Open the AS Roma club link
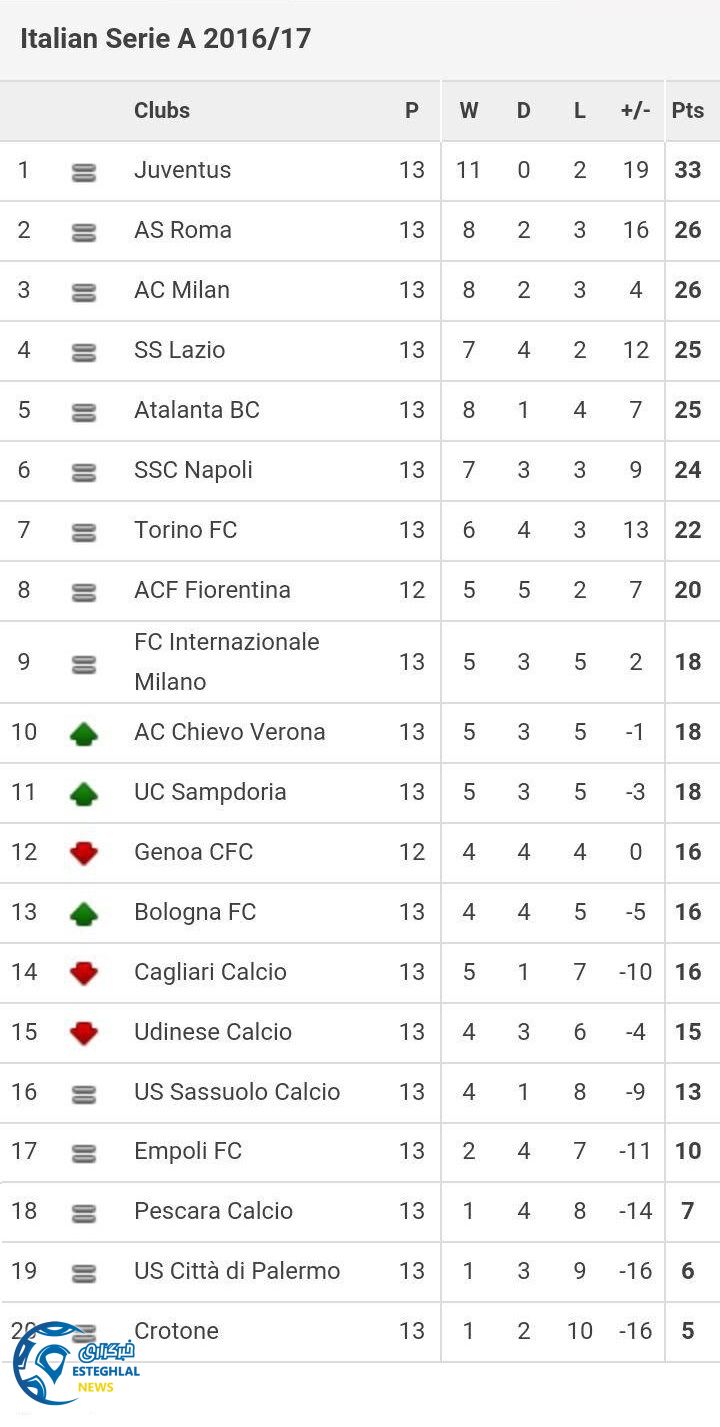 [183, 230]
